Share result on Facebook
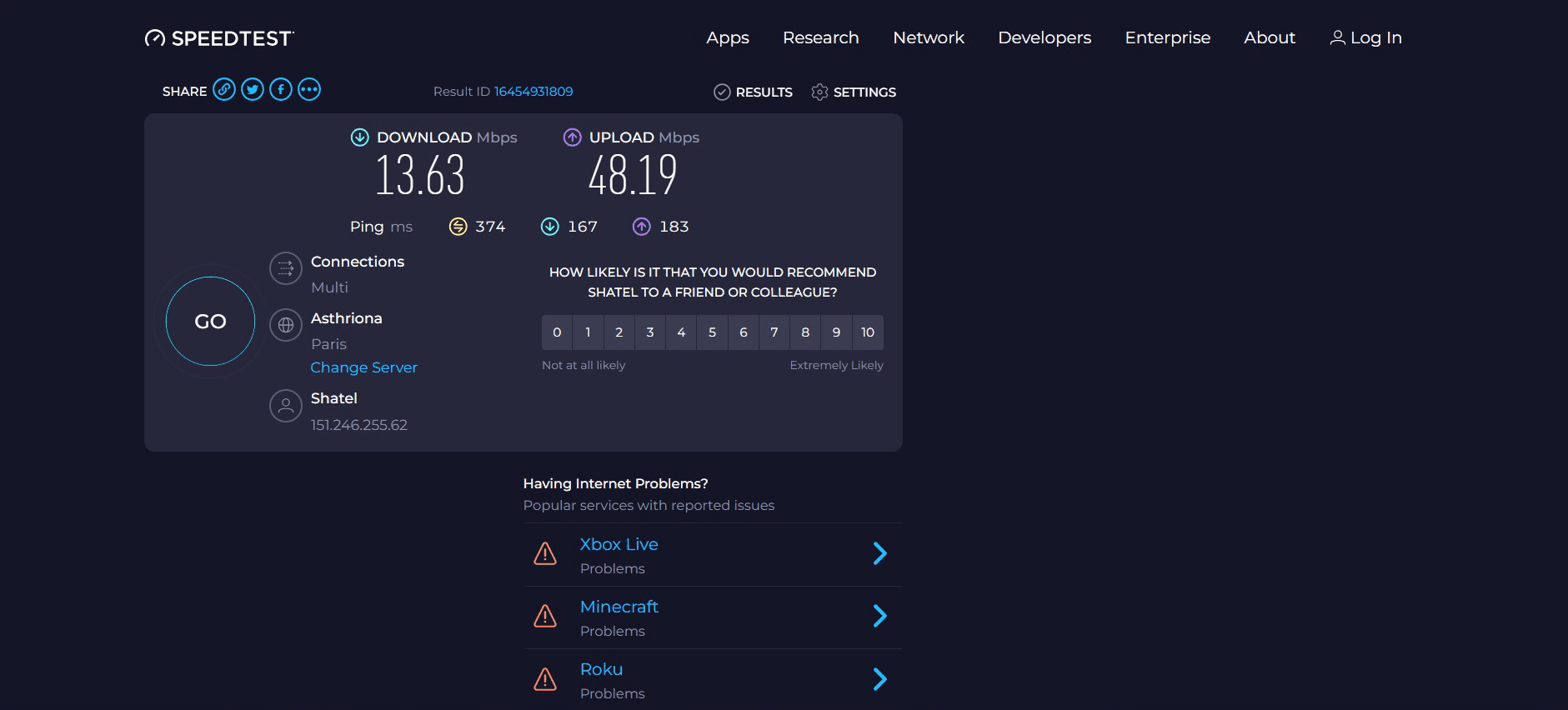The height and width of the screenshot is (710, 1568). [x=281, y=89]
